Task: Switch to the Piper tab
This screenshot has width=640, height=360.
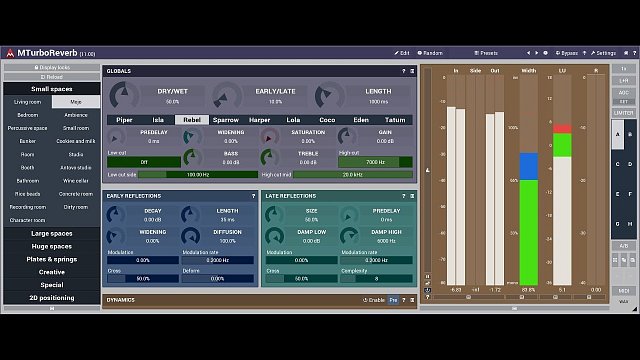Action: [x=124, y=120]
